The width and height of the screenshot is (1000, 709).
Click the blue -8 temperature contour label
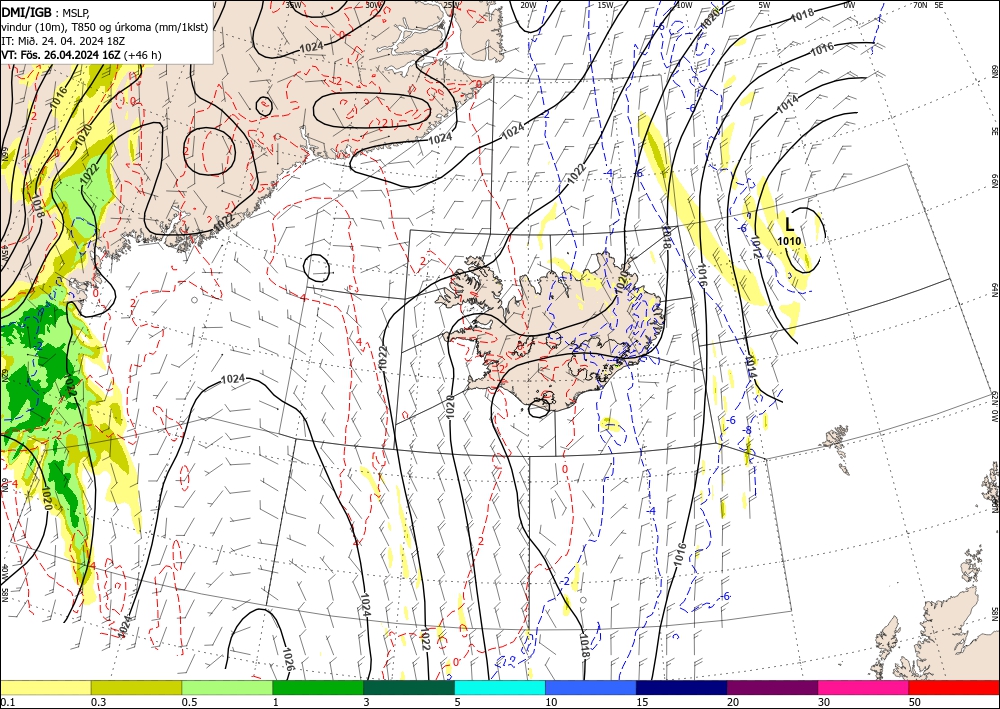[748, 430]
